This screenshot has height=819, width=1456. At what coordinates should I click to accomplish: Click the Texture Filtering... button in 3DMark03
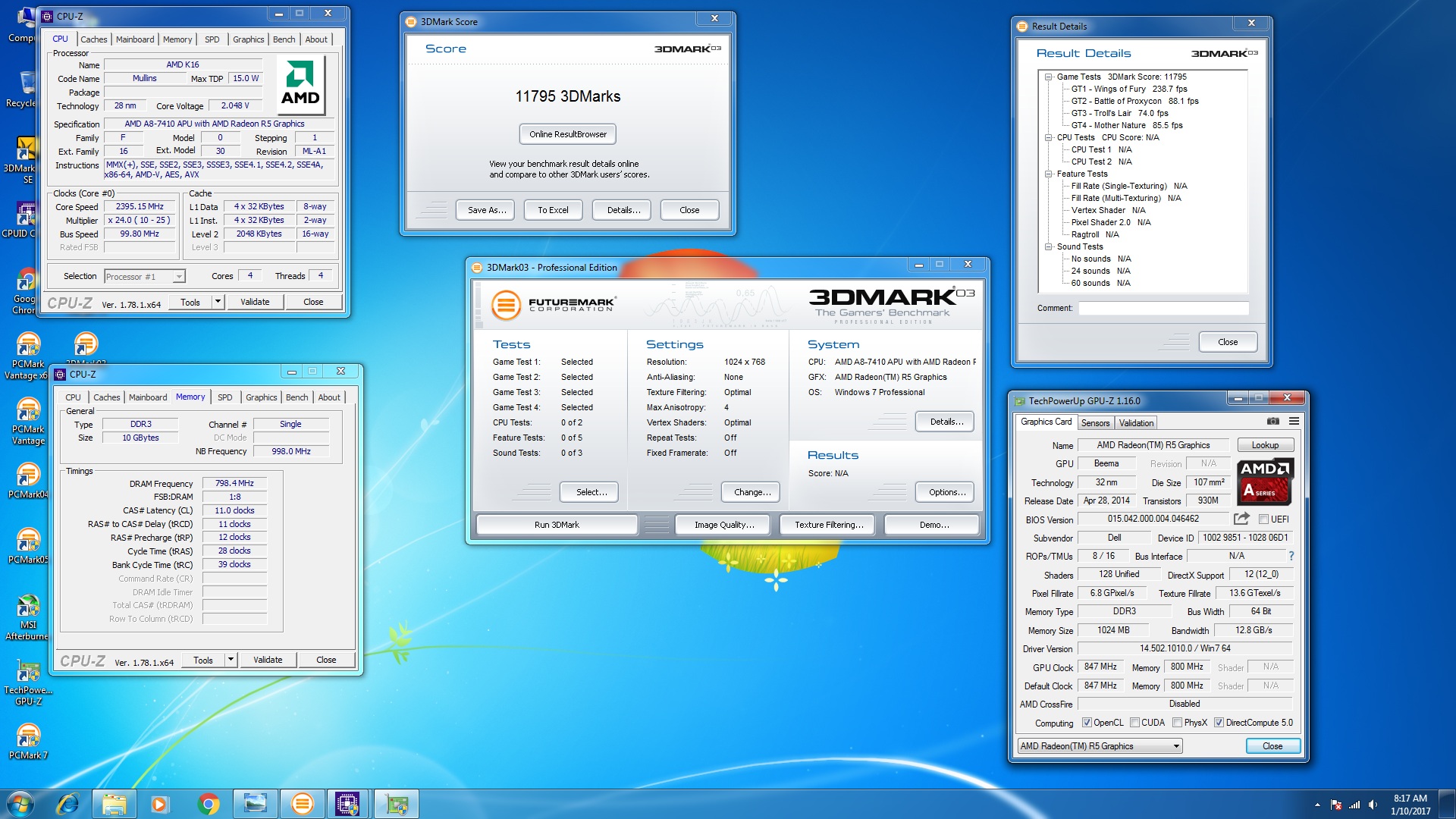[829, 525]
